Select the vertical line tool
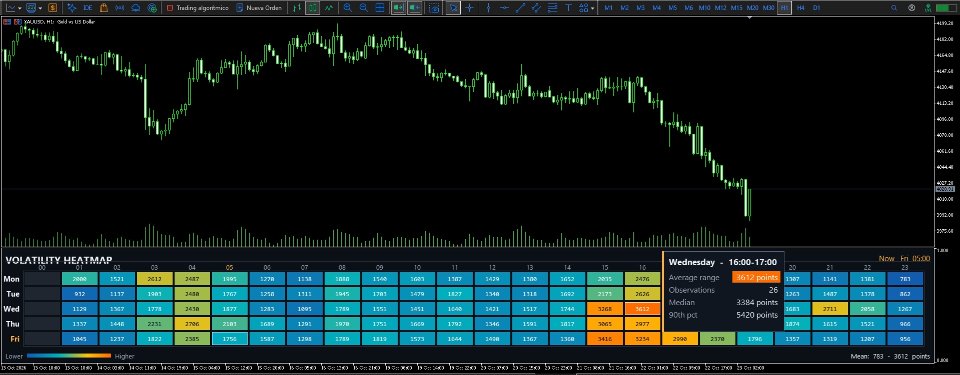This screenshot has width=960, height=375. [x=488, y=8]
